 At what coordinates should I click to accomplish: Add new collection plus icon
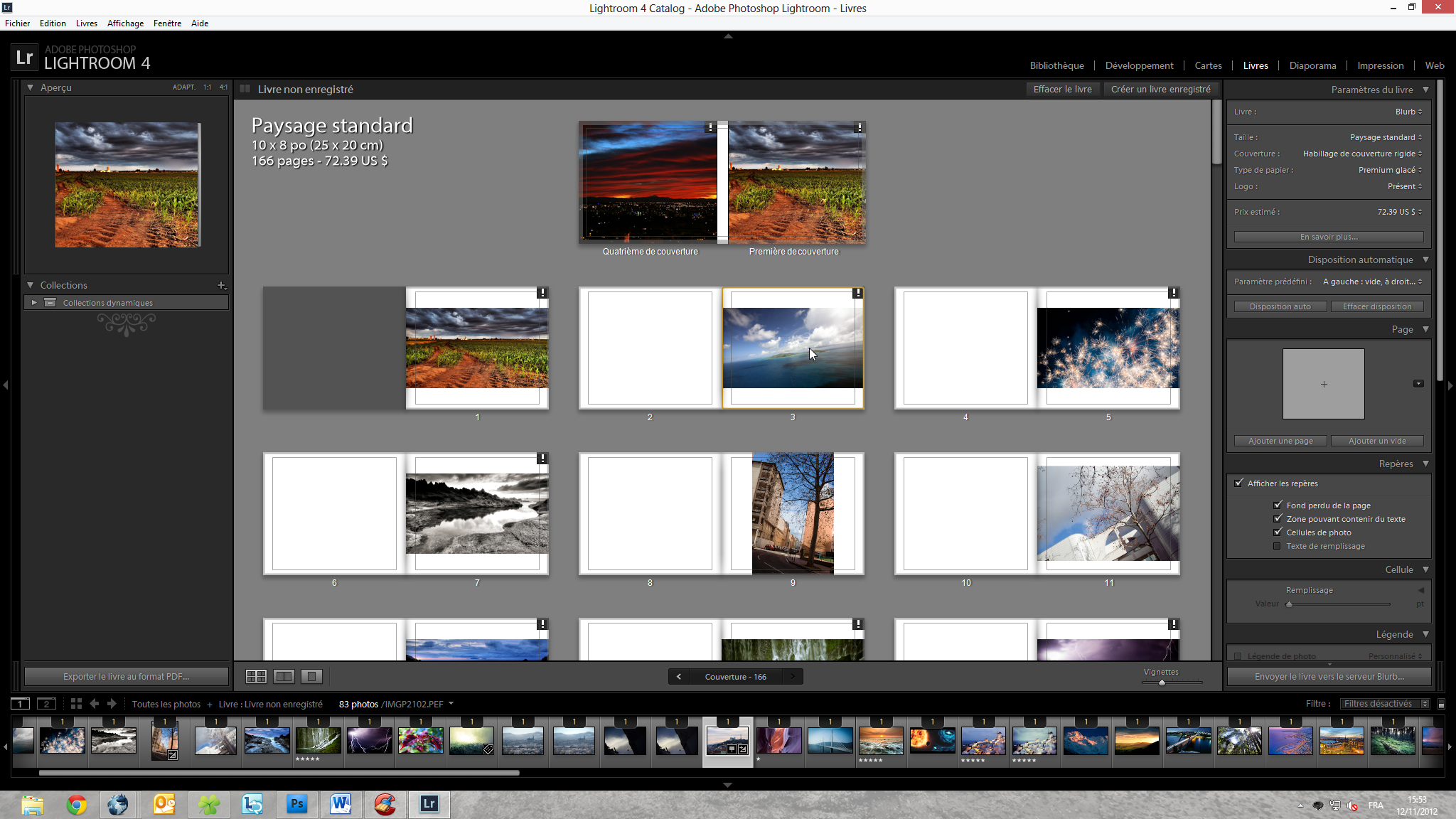tap(222, 285)
